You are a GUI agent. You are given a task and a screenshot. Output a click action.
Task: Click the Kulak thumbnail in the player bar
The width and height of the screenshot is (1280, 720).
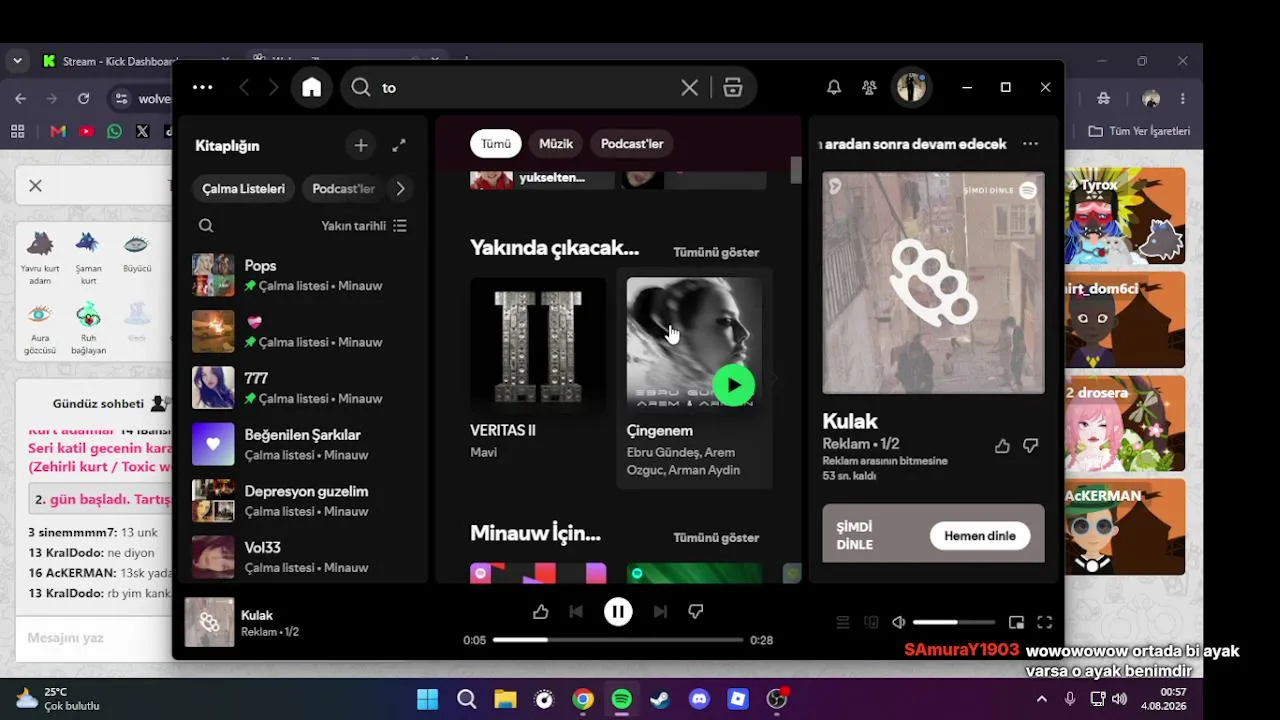(209, 622)
